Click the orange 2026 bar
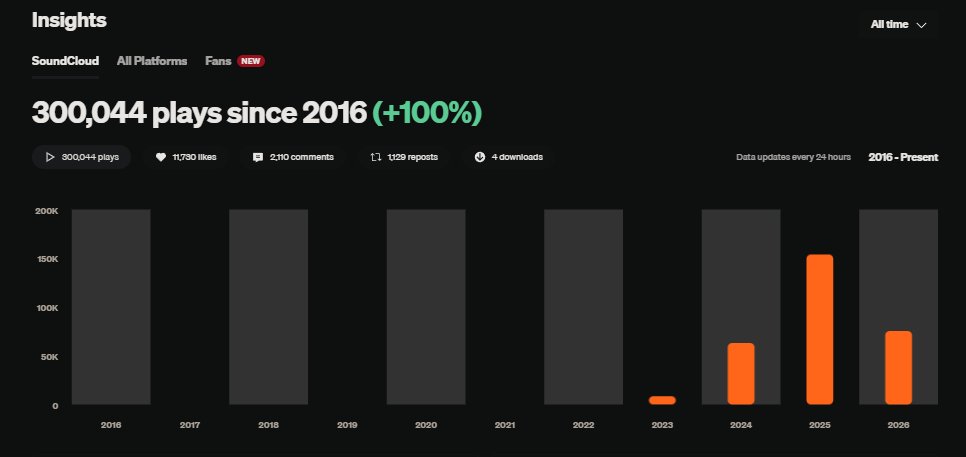The width and height of the screenshot is (966, 457). coord(898,368)
